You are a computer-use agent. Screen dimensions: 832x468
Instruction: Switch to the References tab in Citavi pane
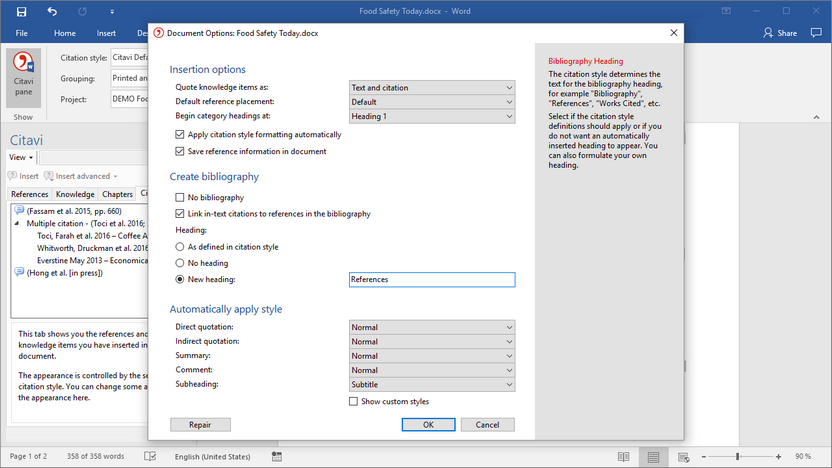(x=30, y=194)
